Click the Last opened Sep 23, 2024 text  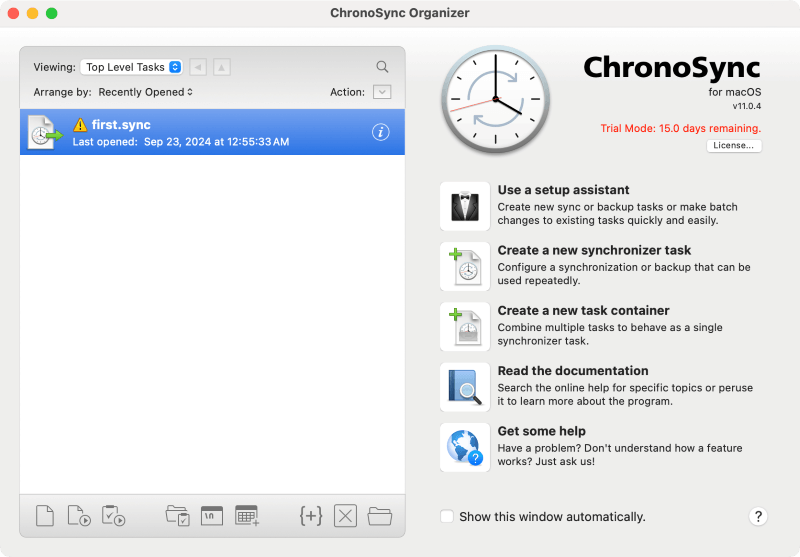[181, 142]
